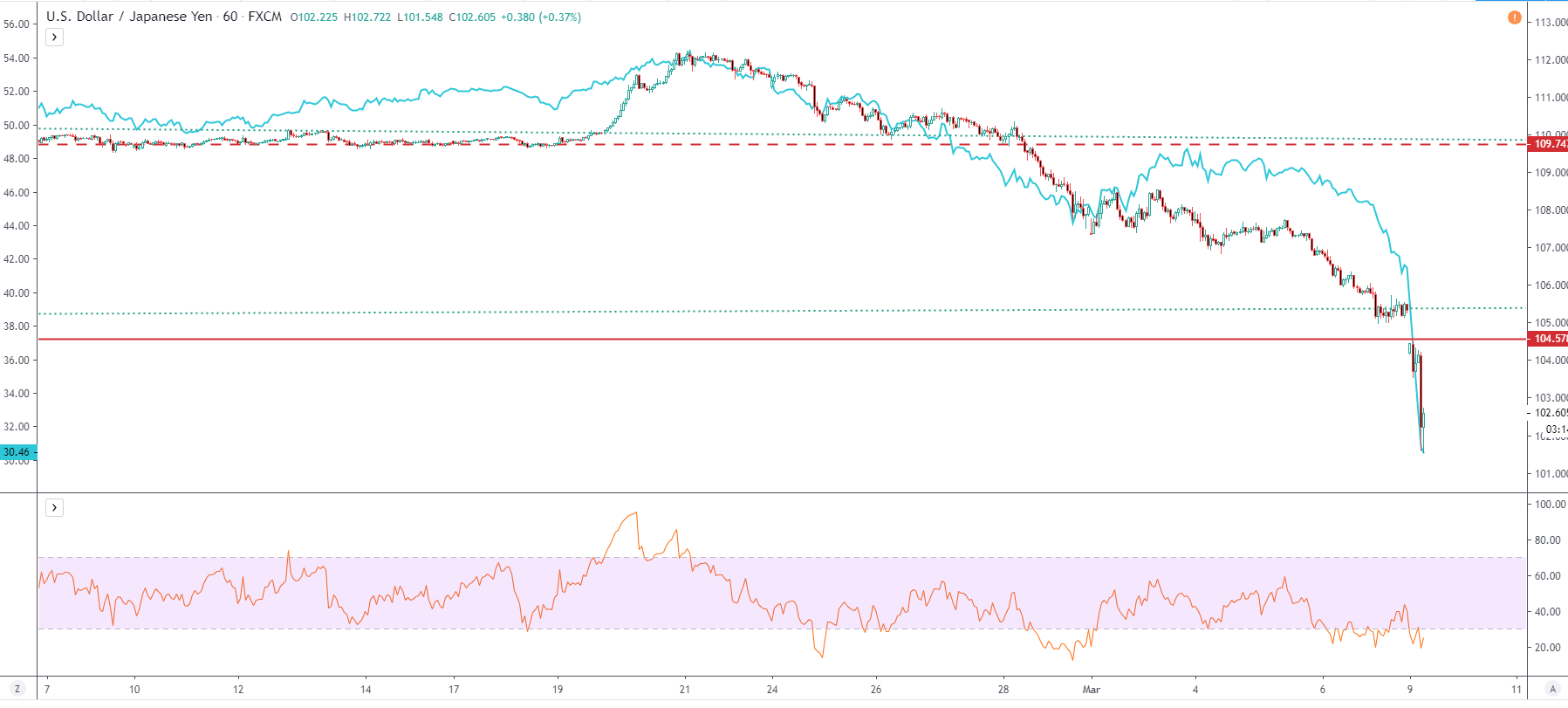This screenshot has width=1568, height=708.
Task: Click date 17 on the time axis
Action: tap(454, 690)
